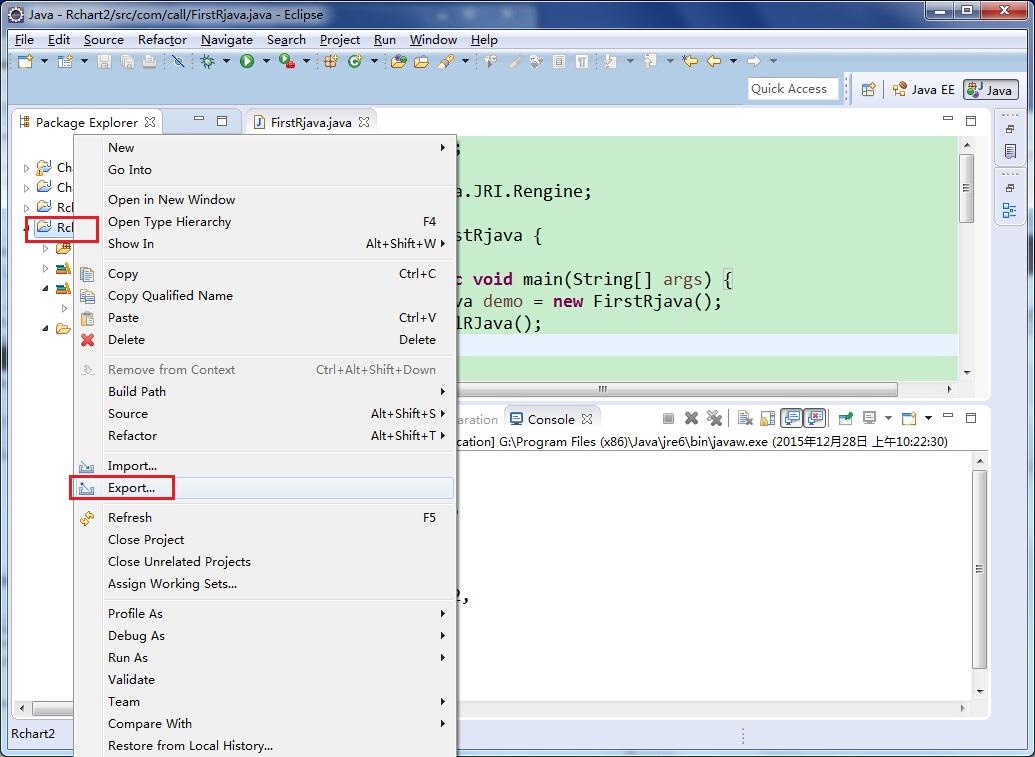Screen dimensions: 1035x757
Task: Click the Open Task folder icon
Action: point(421,61)
